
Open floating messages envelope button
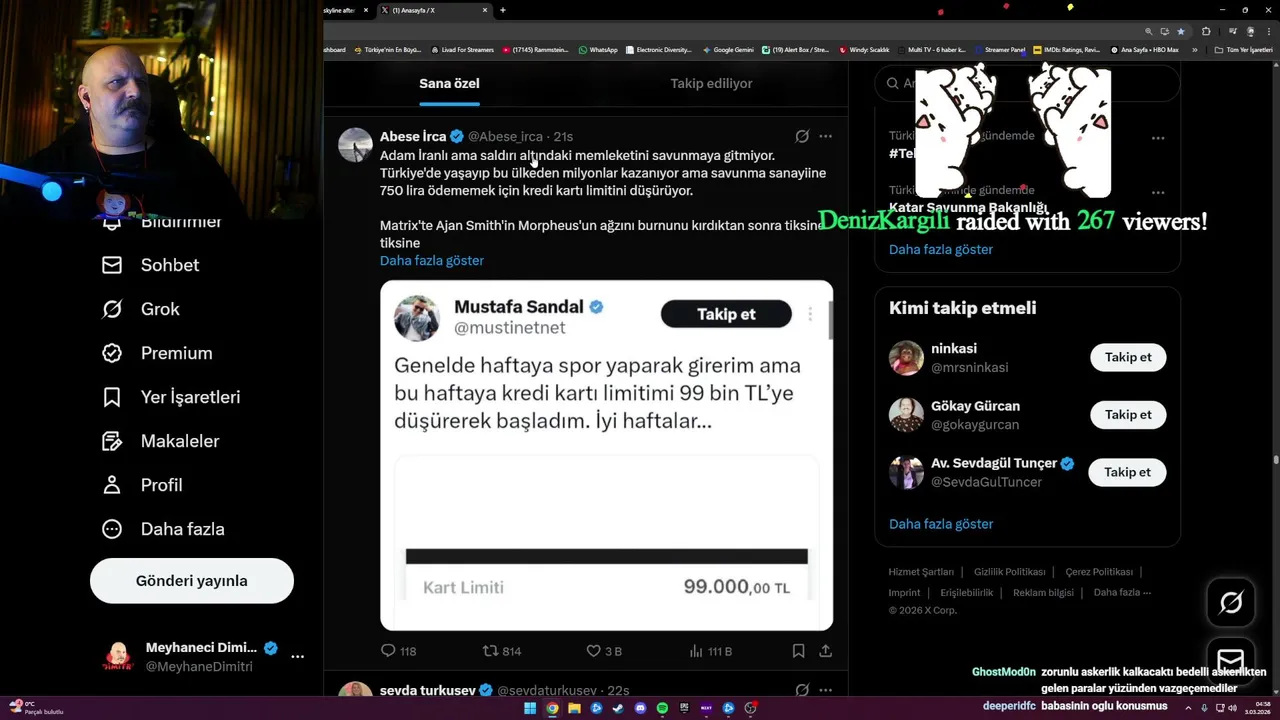pos(1231,660)
